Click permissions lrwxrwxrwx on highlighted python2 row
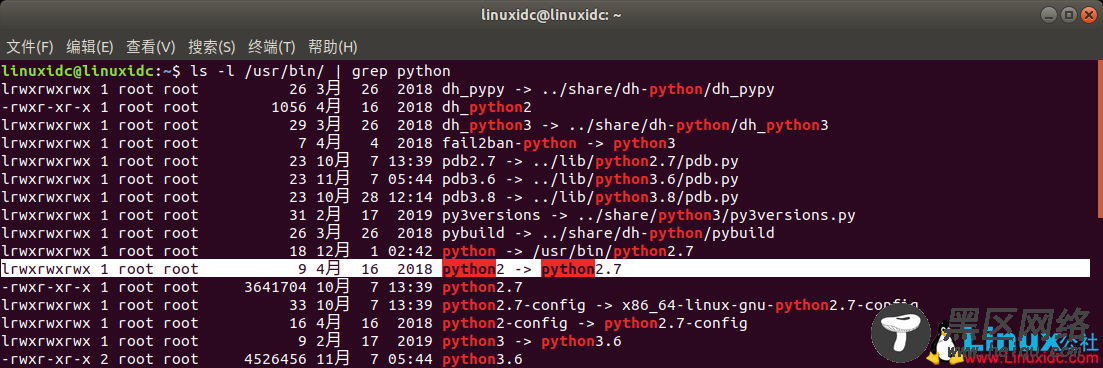 (46, 269)
